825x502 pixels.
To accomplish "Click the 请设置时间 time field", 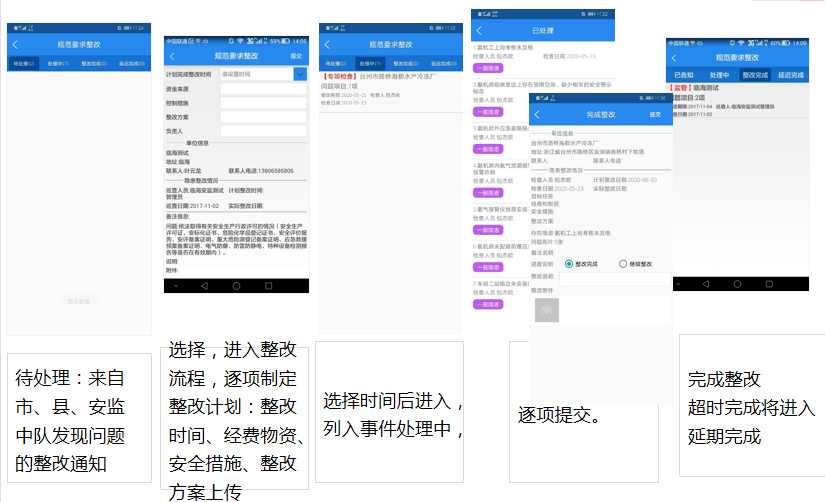I will pyautogui.click(x=256, y=74).
